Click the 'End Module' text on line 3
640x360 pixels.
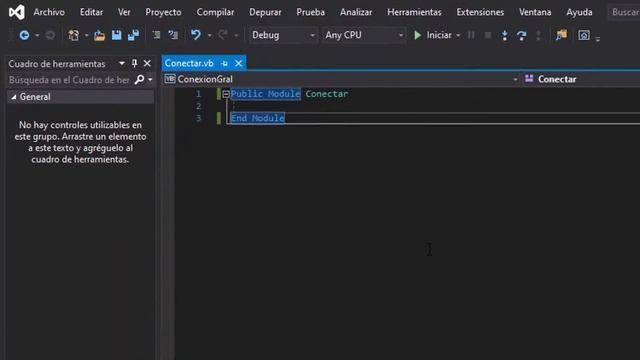pos(258,118)
